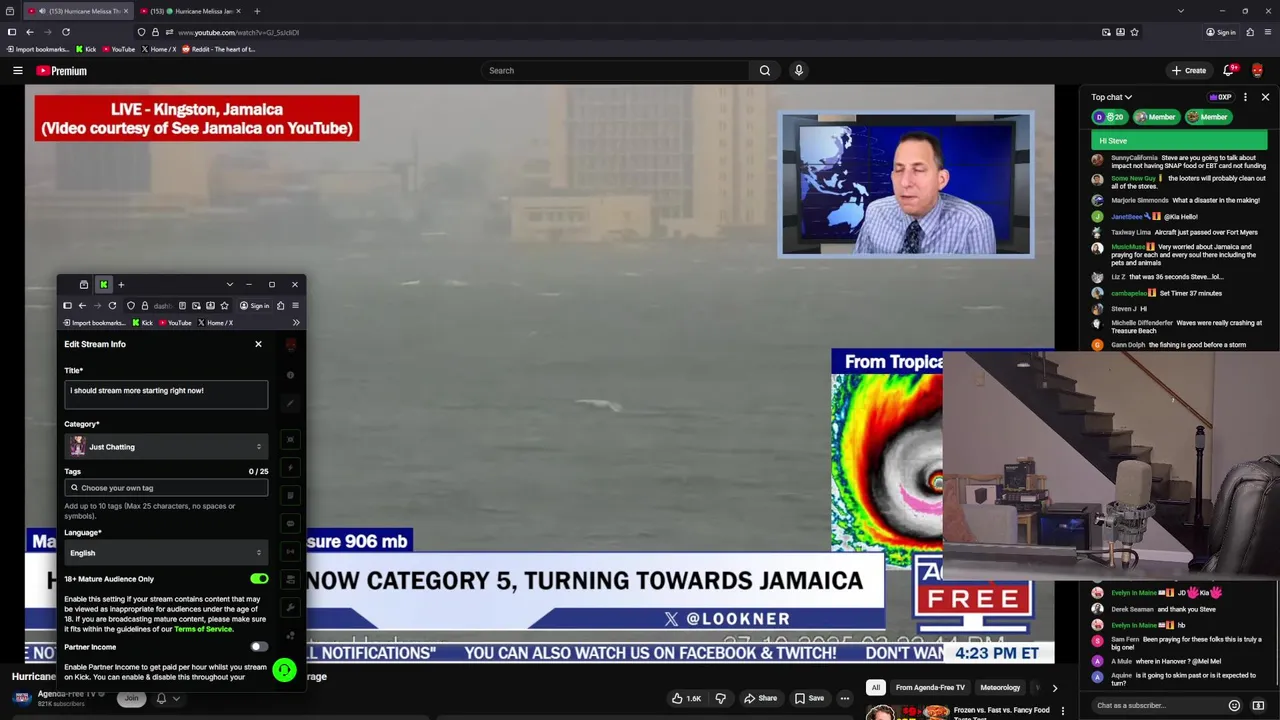
Task: Close the live chat panel
Action: point(1265,97)
